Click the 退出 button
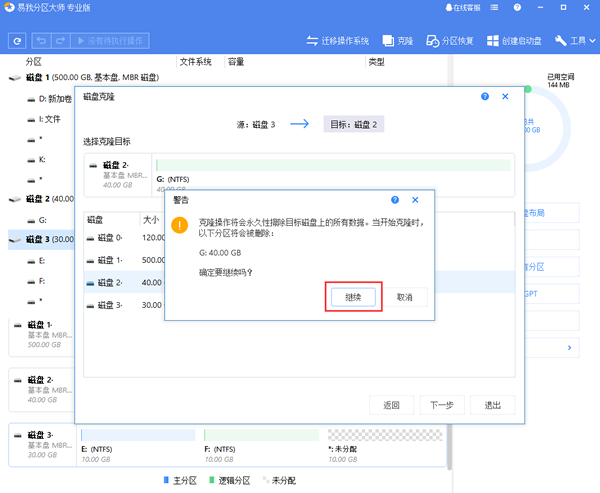The image size is (600, 493). tap(492, 405)
